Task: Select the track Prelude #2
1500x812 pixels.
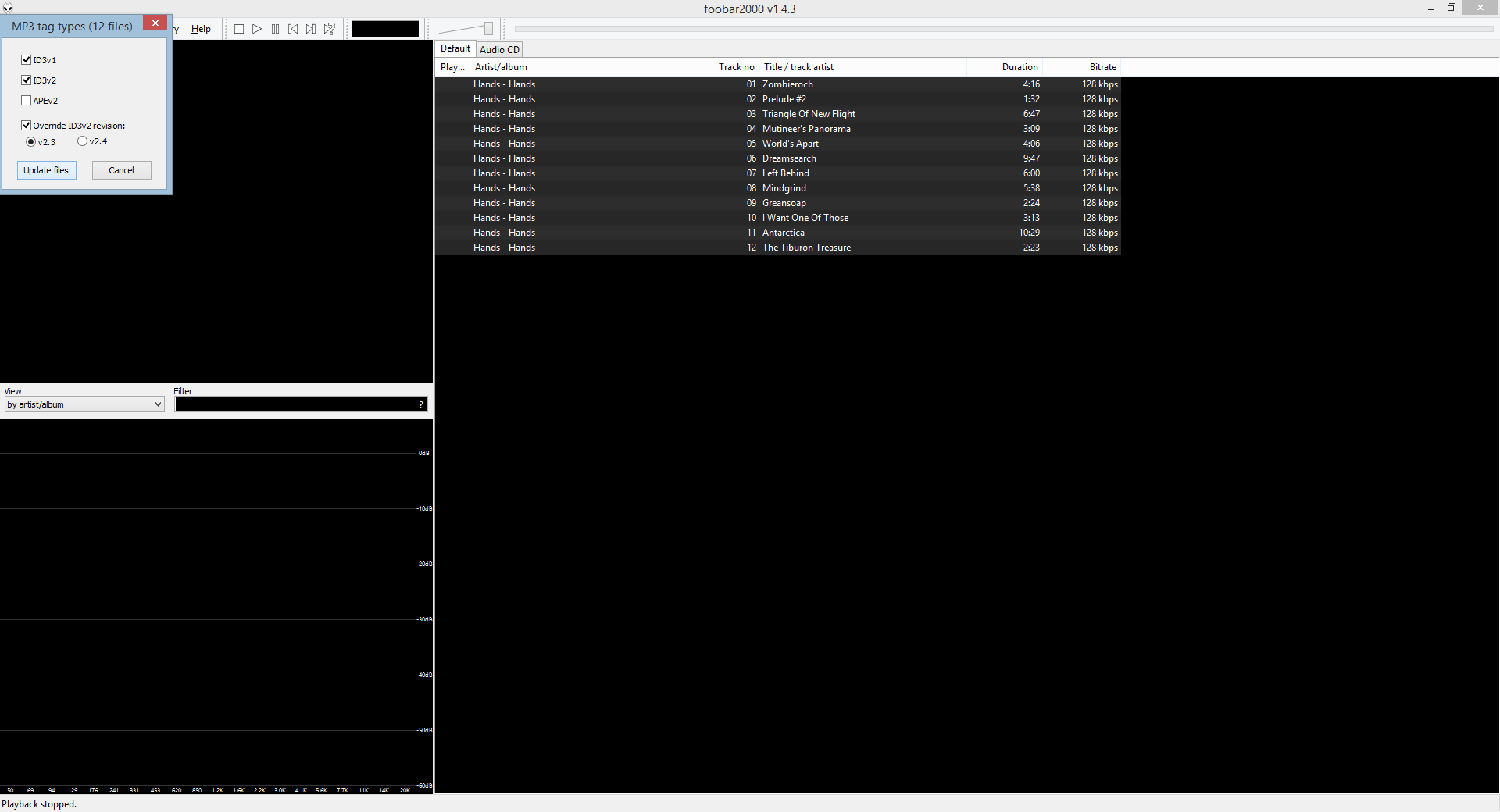Action: [x=778, y=99]
